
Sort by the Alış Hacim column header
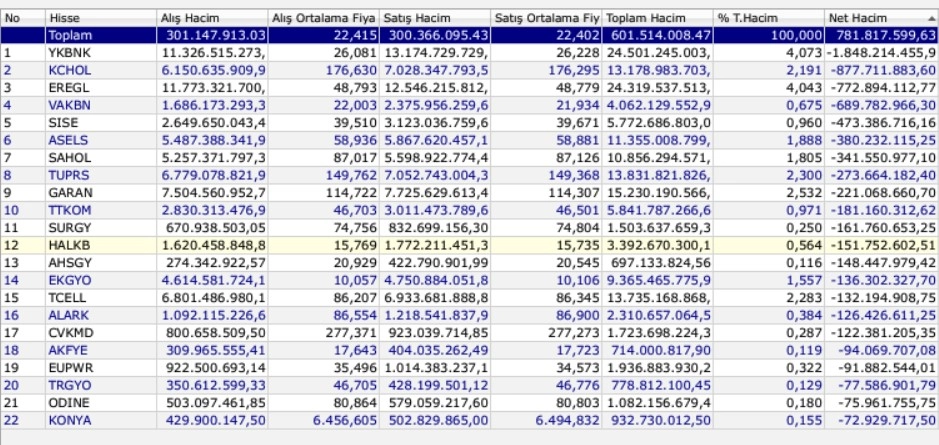(x=211, y=18)
